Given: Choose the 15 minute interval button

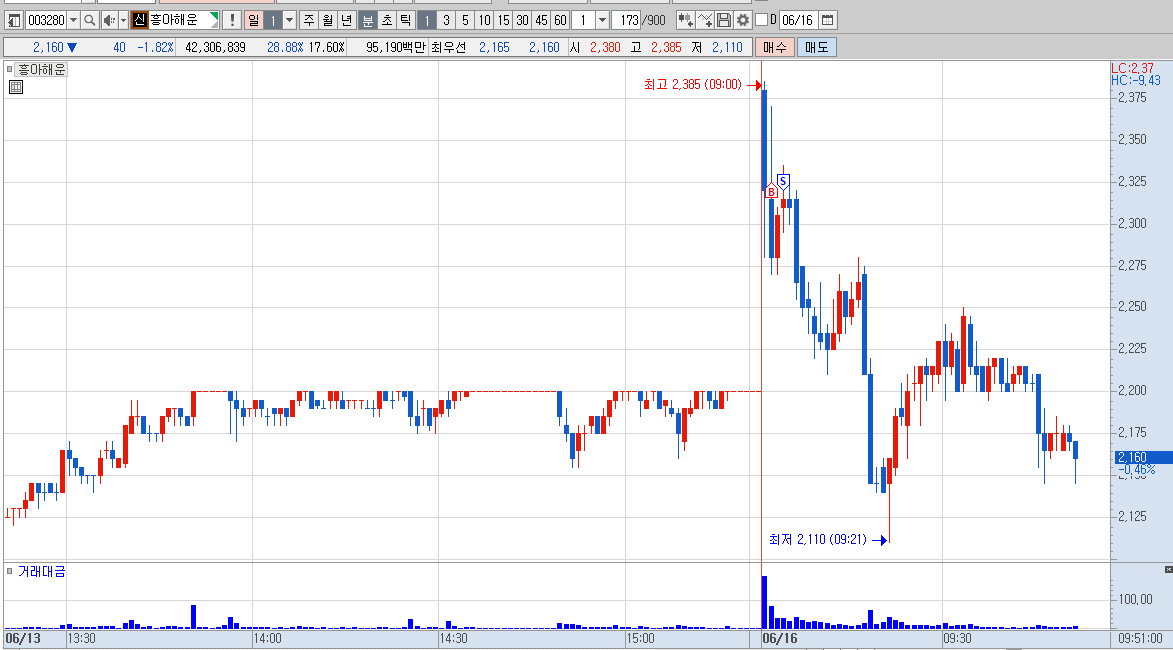Looking at the screenshot, I should (503, 20).
